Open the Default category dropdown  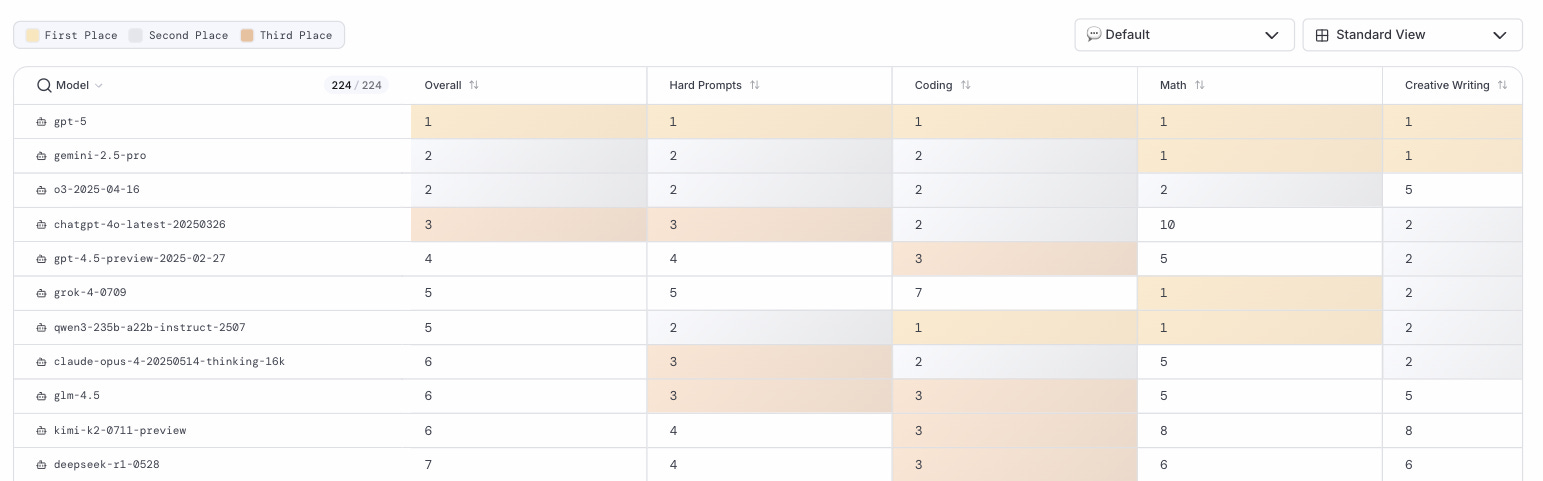point(1185,35)
